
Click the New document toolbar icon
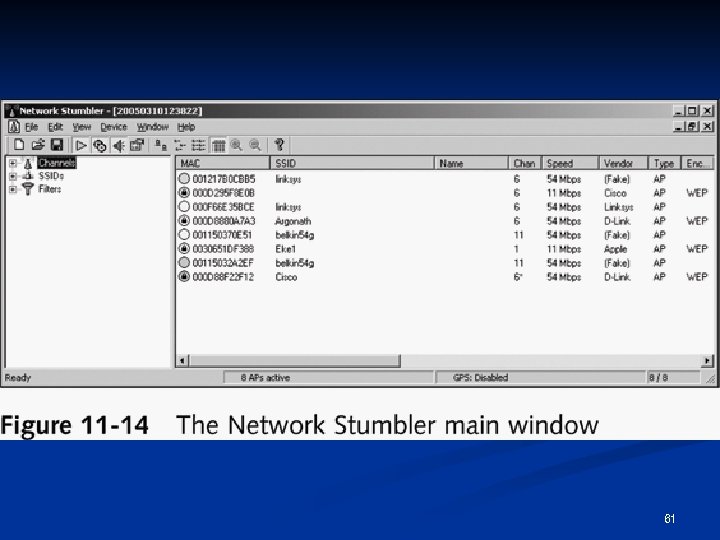(x=19, y=145)
